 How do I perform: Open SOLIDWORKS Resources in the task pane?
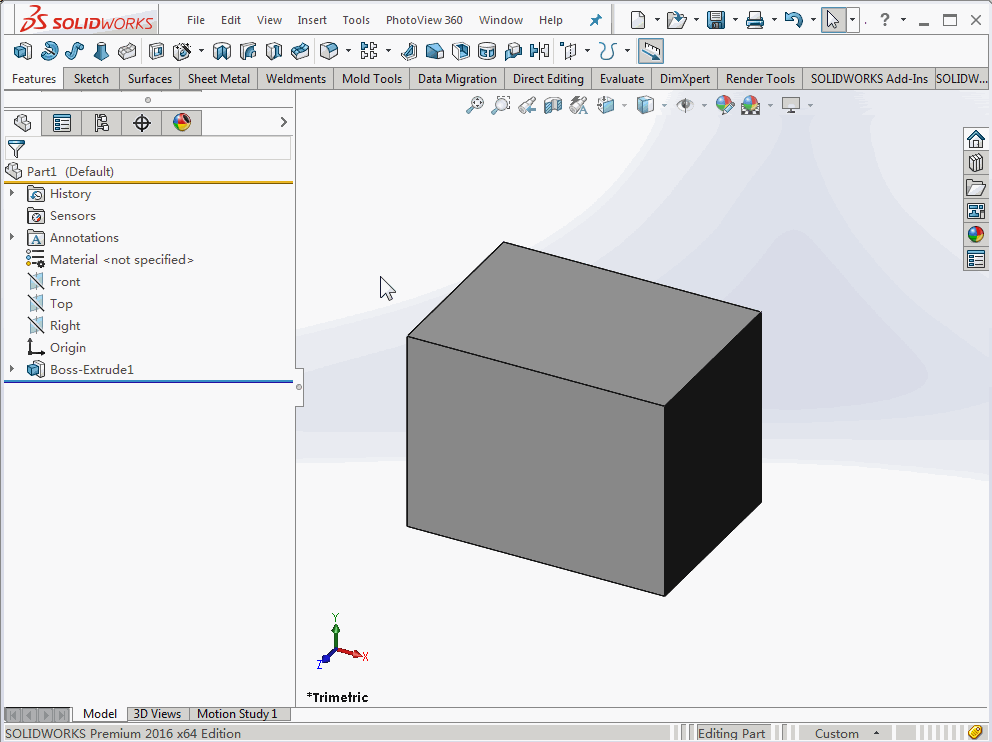click(x=976, y=139)
